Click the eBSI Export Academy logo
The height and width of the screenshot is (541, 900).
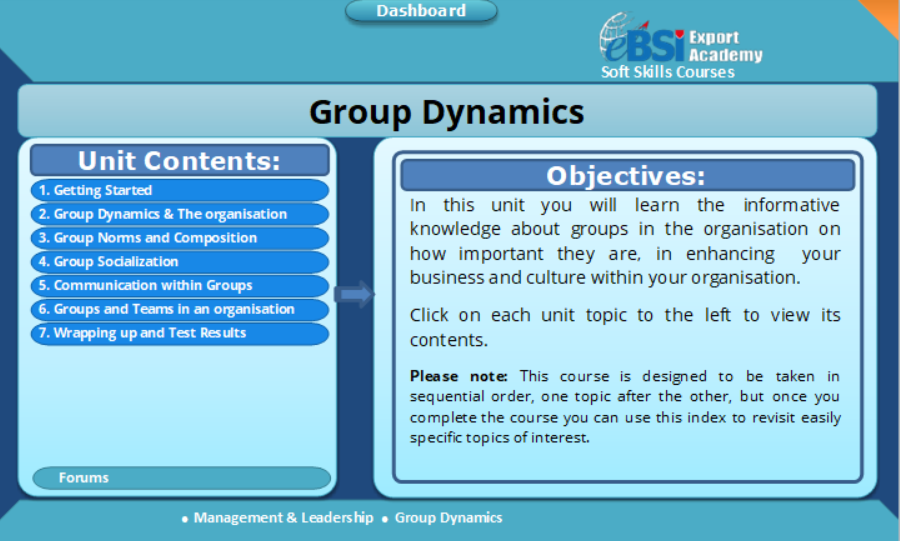point(681,38)
